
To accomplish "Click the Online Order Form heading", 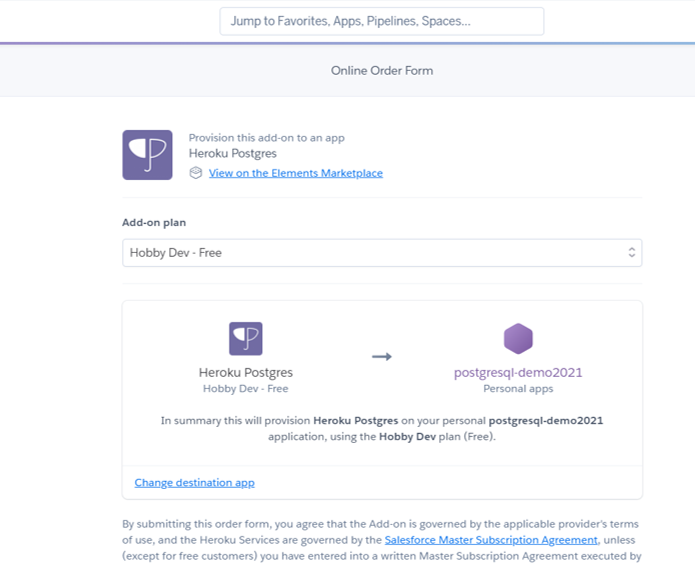I will pyautogui.click(x=382, y=70).
